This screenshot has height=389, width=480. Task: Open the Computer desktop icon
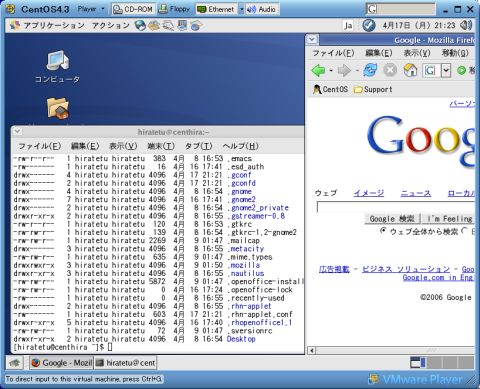57,67
